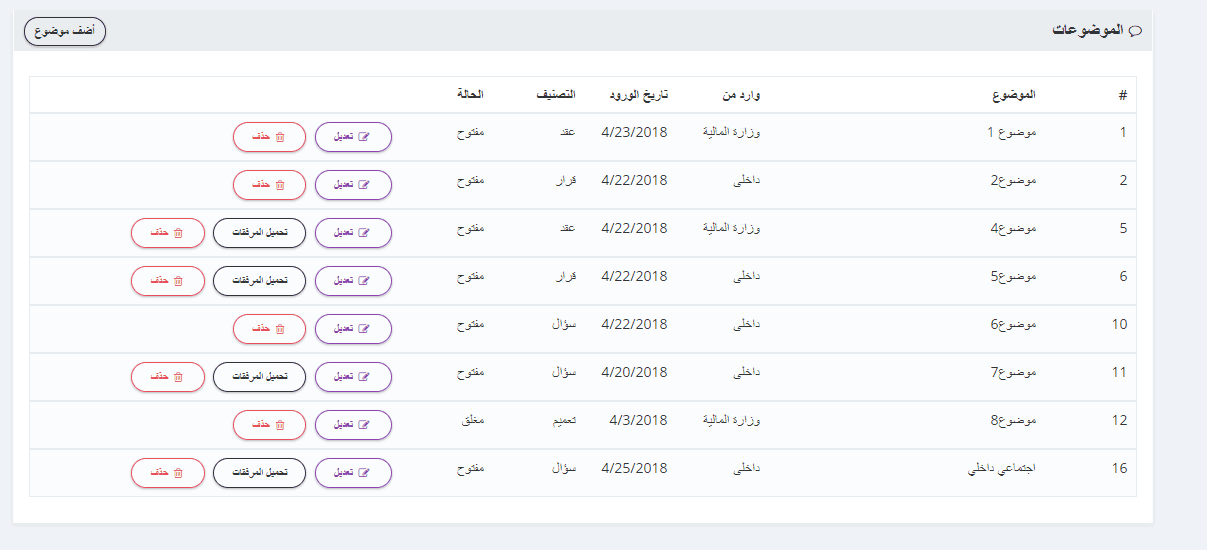Click the trash icon for موضوع4 row

[x=178, y=233]
